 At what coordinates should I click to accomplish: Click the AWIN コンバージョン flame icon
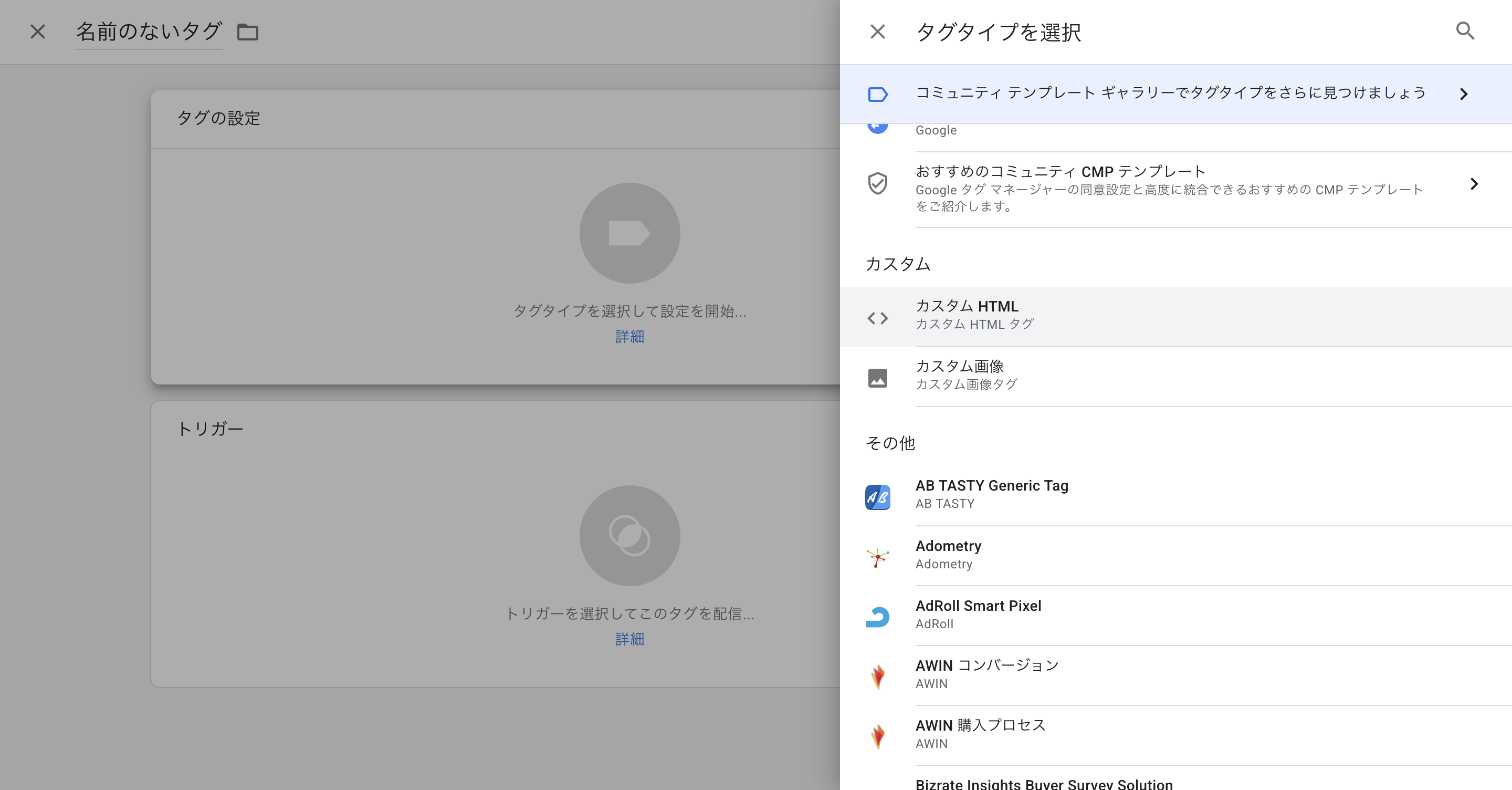[x=877, y=677]
